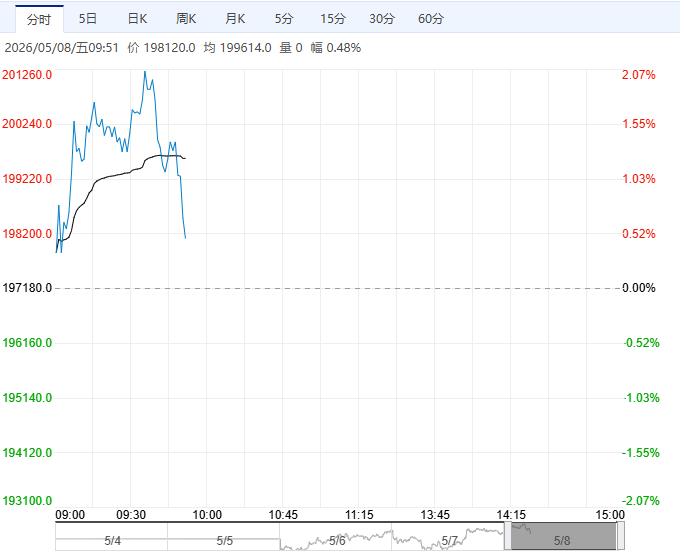Click the 13:45 time axis label
Image resolution: width=684 pixels, height=553 pixels.
[x=435, y=515]
